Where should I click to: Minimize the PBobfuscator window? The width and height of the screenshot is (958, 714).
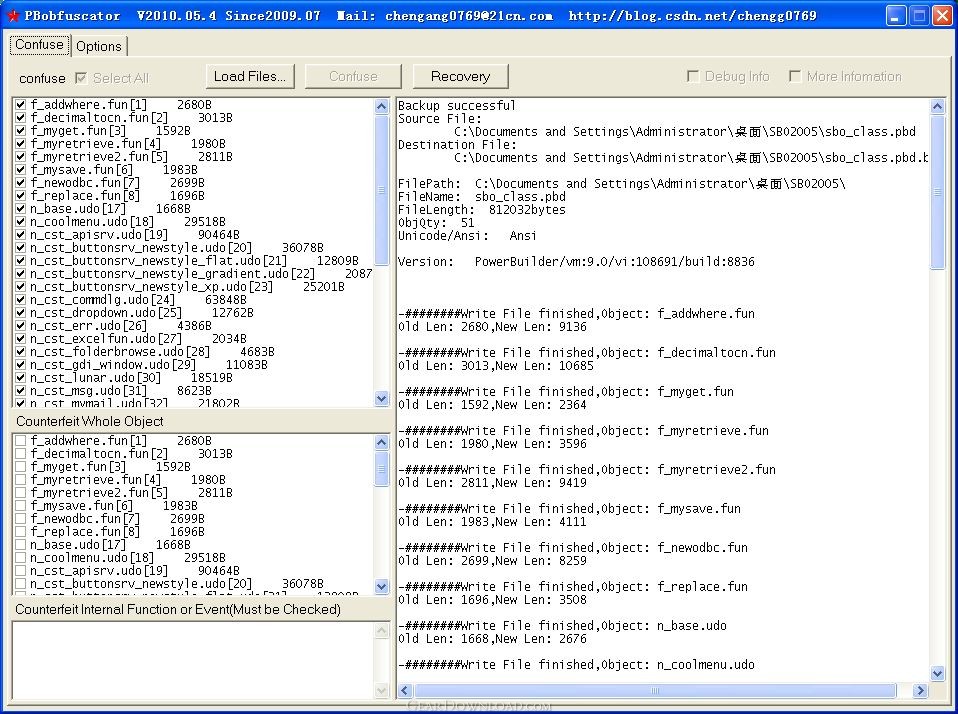[896, 16]
